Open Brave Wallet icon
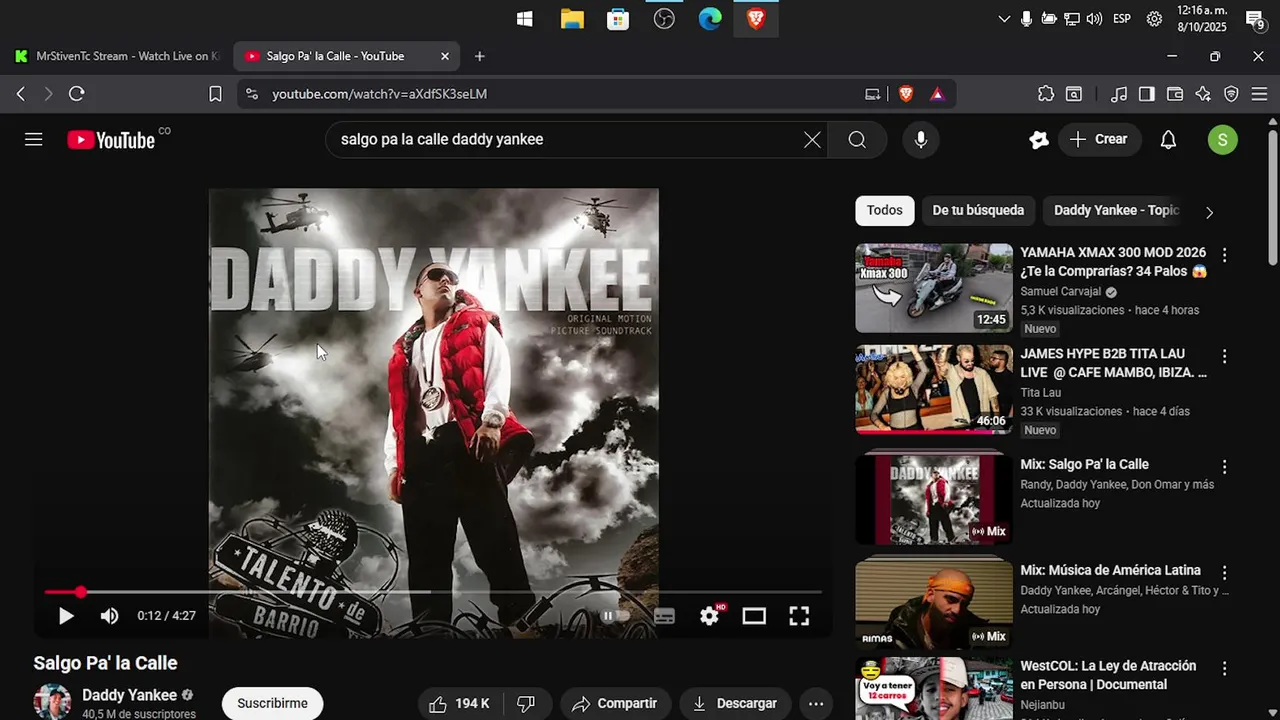 point(1175,94)
